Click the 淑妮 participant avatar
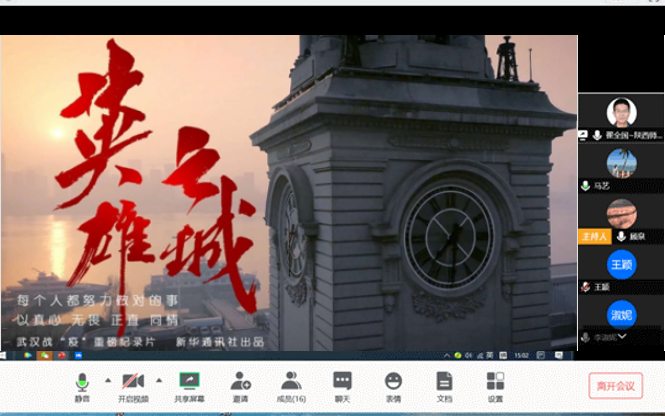The image size is (665, 416). pyautogui.click(x=621, y=314)
